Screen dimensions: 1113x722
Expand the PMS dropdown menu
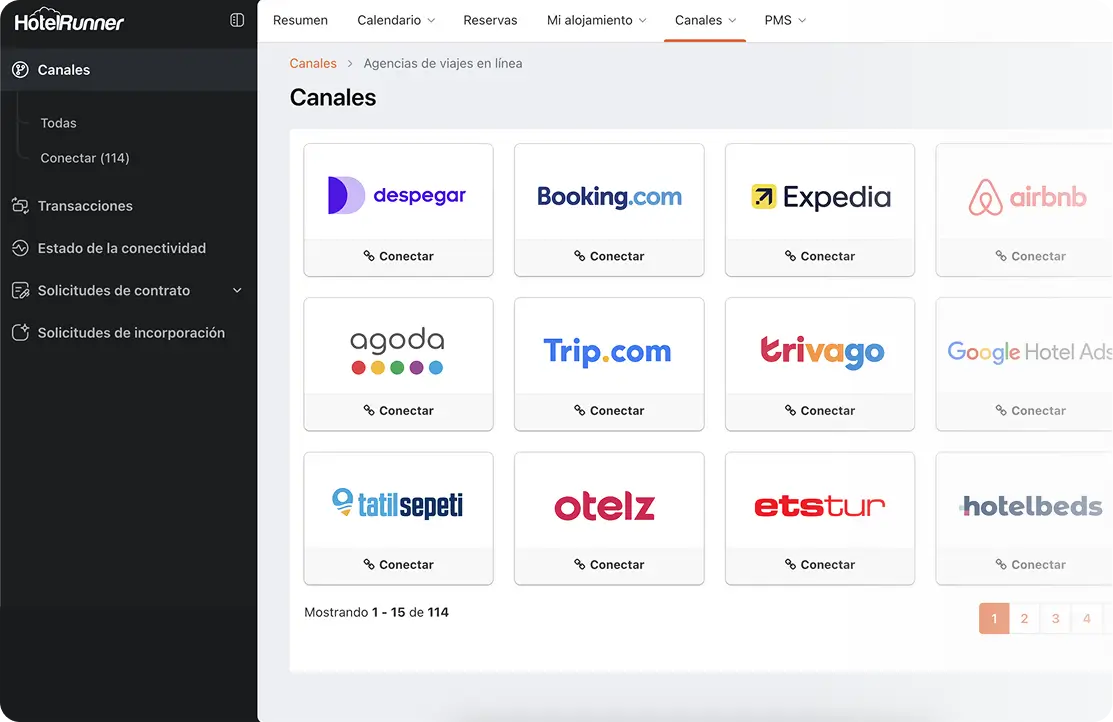784,20
